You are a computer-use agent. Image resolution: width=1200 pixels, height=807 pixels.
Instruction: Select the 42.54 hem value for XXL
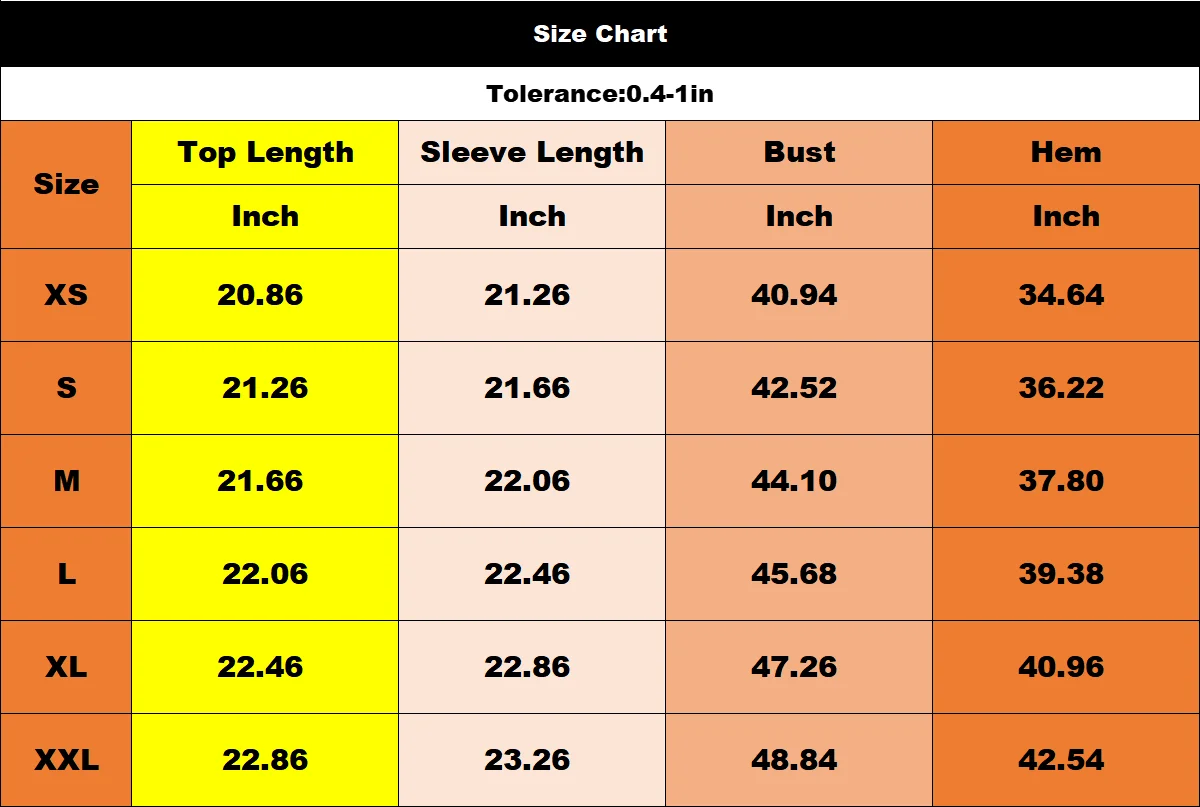(1066, 760)
